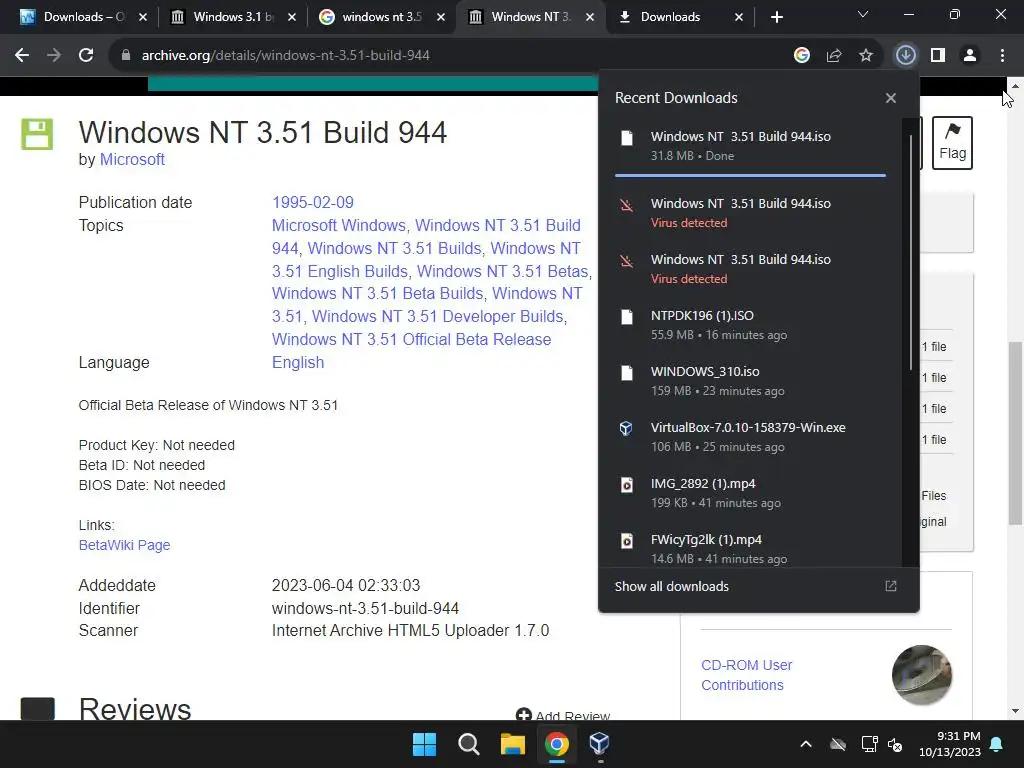Toggle the Chrome downloads toolbar button
This screenshot has height=768, width=1024.
coord(905,56)
